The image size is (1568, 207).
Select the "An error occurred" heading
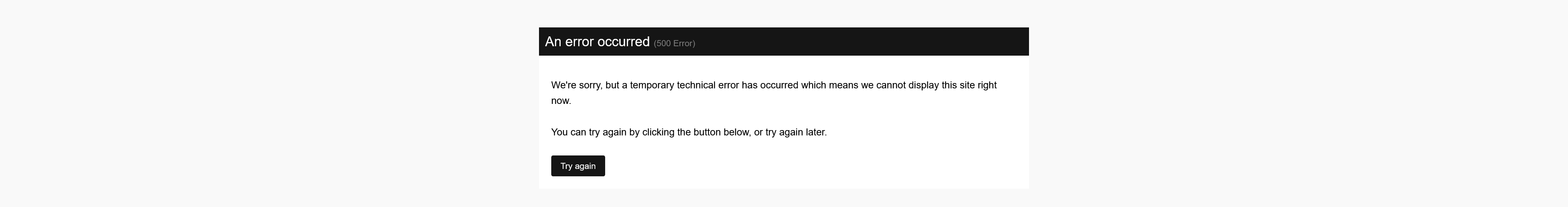tap(597, 41)
